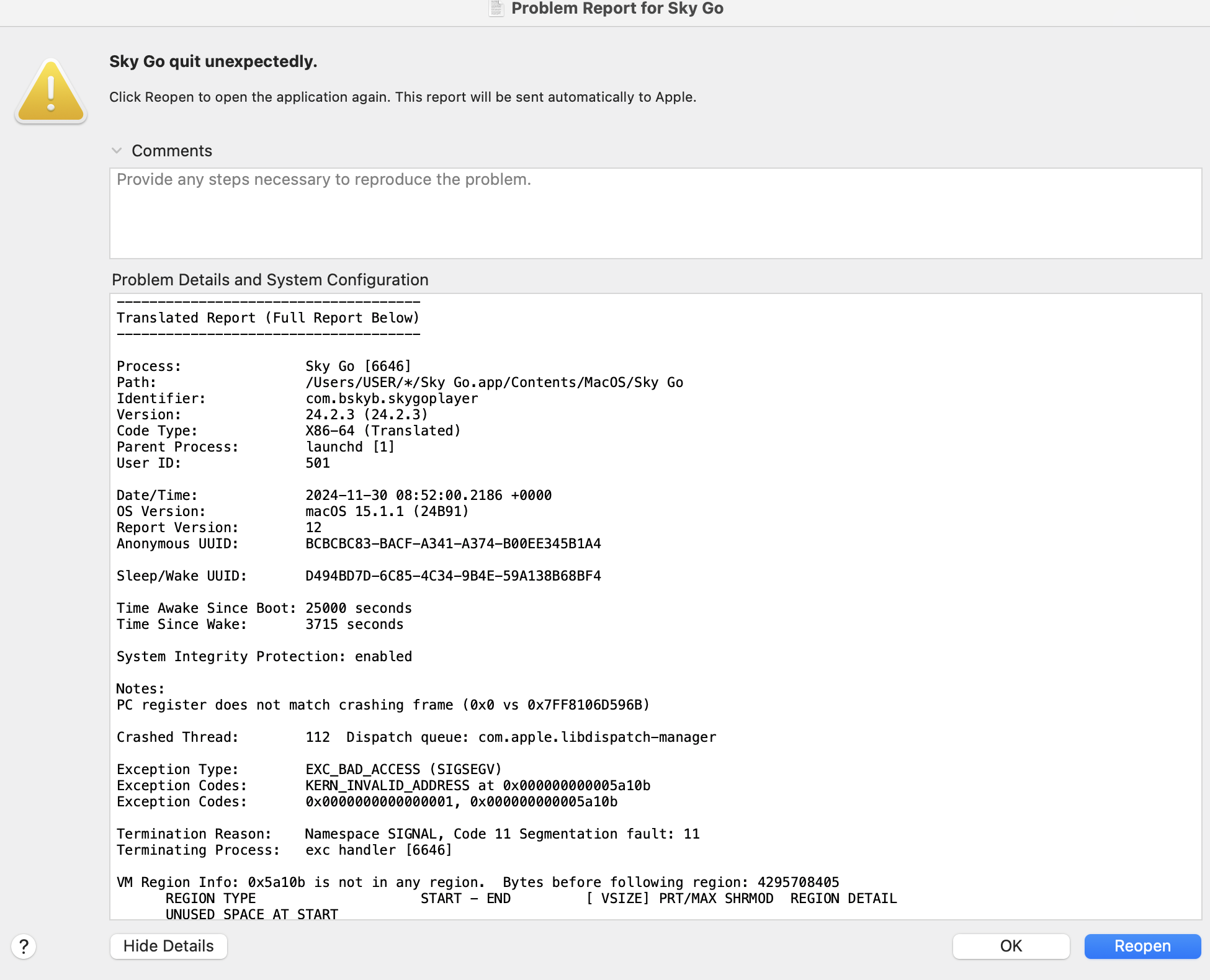
Task: Click the Crashed Thread 112 line
Action: pyautogui.click(x=416, y=737)
